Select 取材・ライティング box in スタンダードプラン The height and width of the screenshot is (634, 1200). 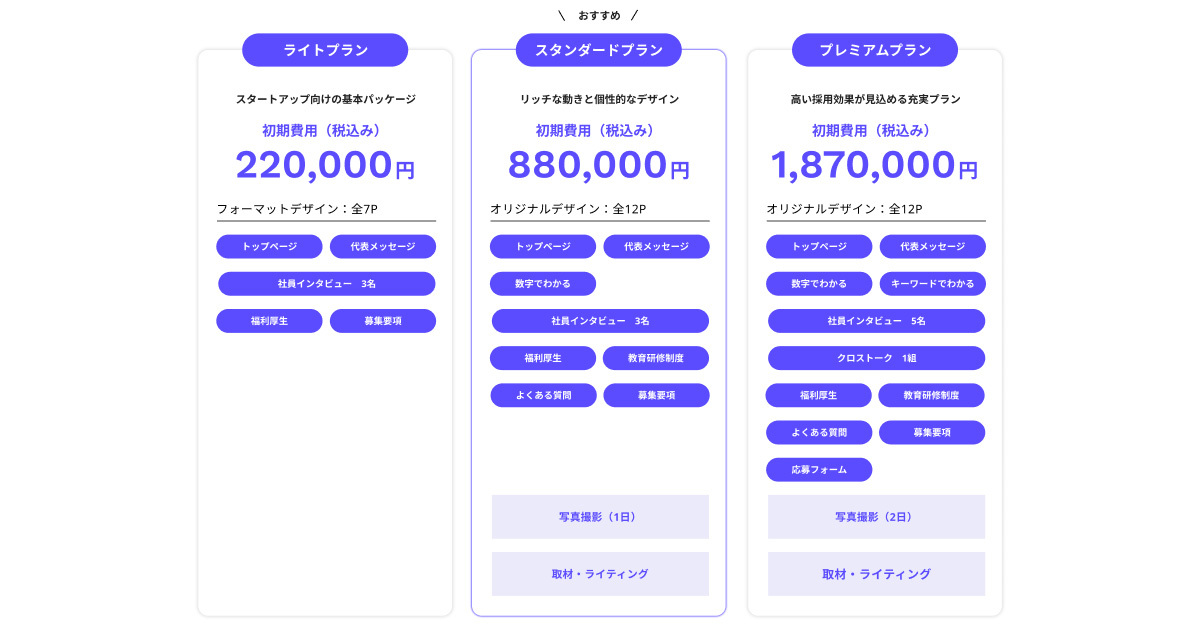(x=600, y=574)
